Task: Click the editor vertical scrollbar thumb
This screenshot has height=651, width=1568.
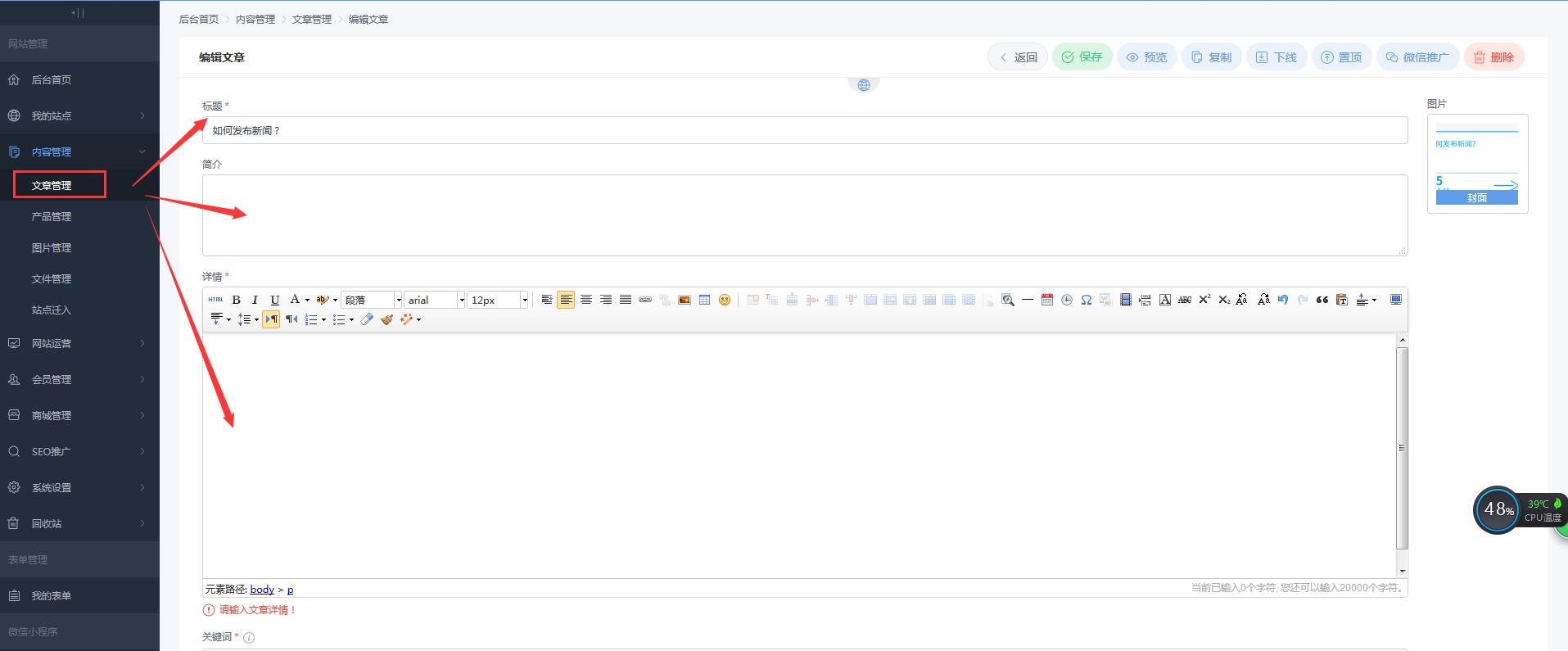Action: [x=1402, y=448]
